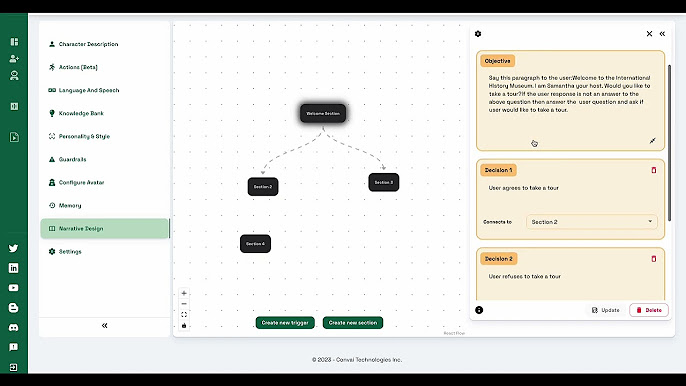This screenshot has width=686, height=386.
Task: Open Actions (Beta) menu
Action: click(105, 67)
